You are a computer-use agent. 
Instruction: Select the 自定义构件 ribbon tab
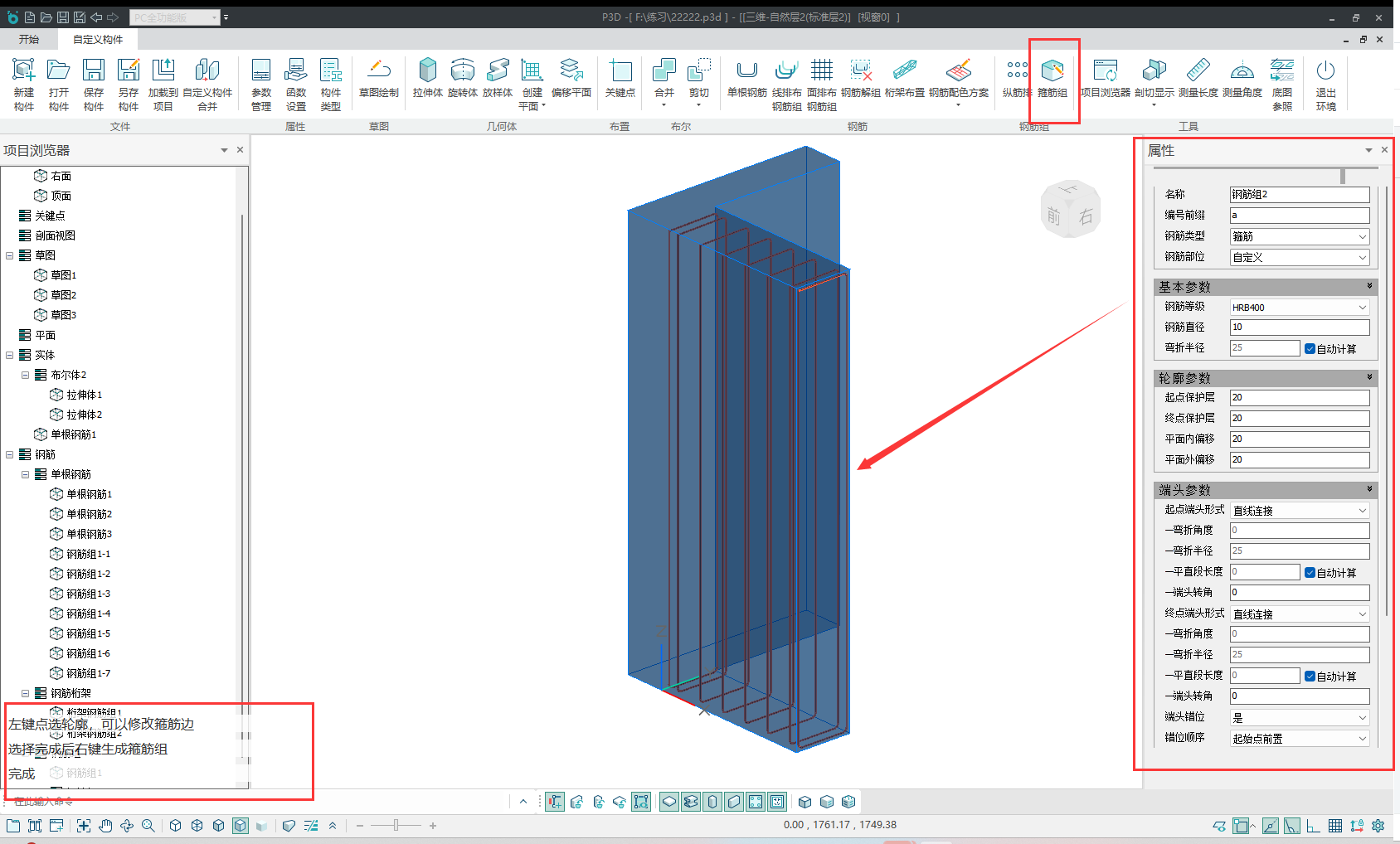click(97, 40)
